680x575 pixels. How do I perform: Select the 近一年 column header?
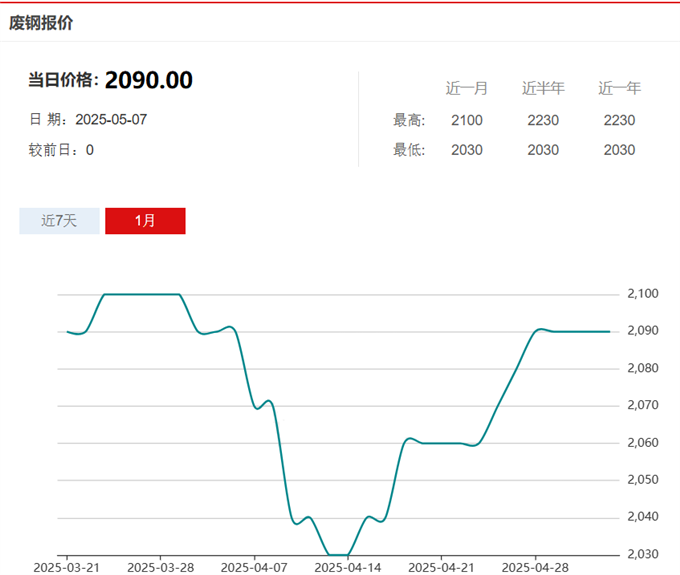point(619,88)
